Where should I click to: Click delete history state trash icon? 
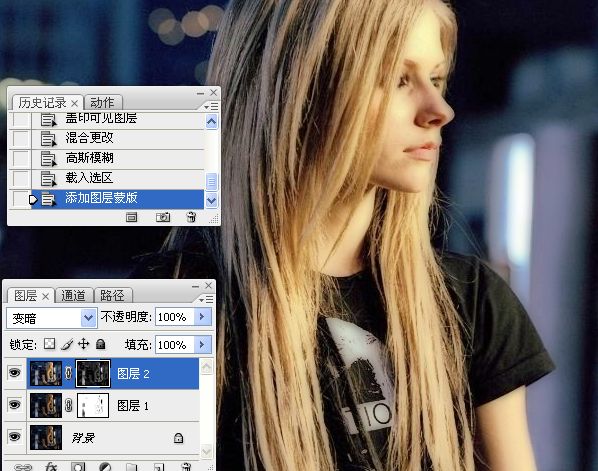(191, 217)
